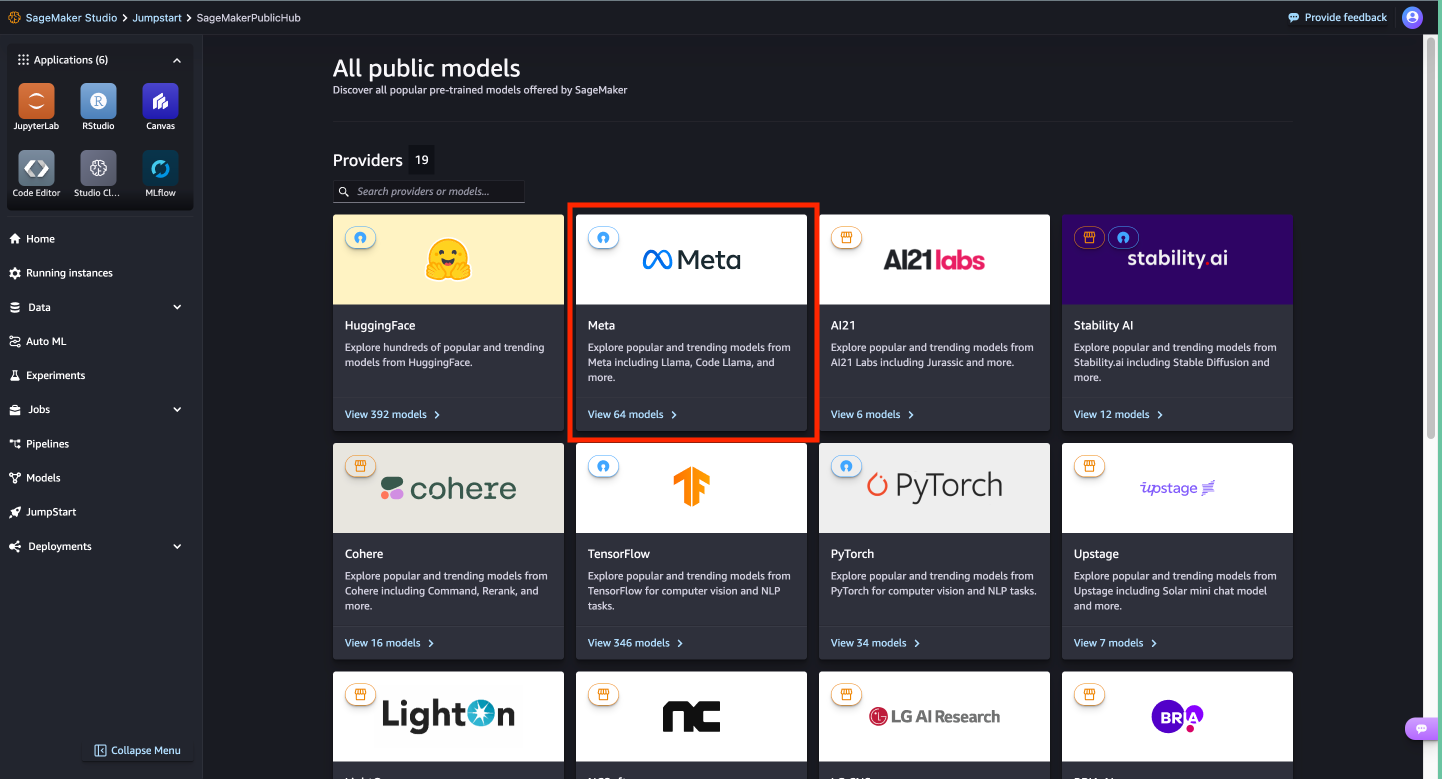Open the Studio Classic application icon
This screenshot has height=779, width=1442.
98,168
